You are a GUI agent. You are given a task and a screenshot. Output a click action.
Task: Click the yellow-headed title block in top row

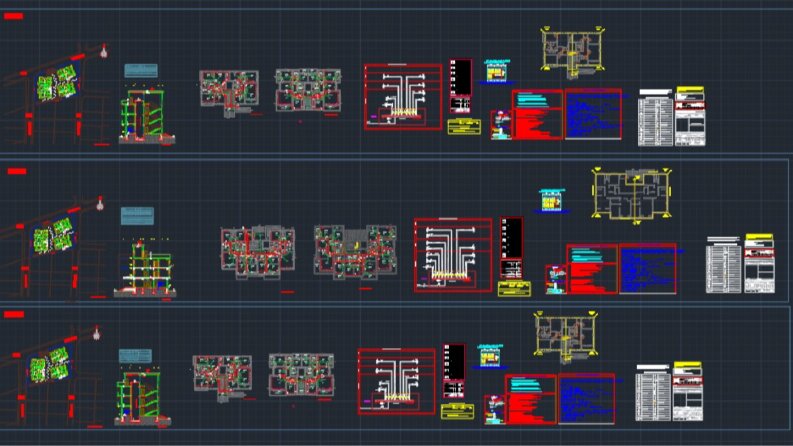click(x=690, y=116)
